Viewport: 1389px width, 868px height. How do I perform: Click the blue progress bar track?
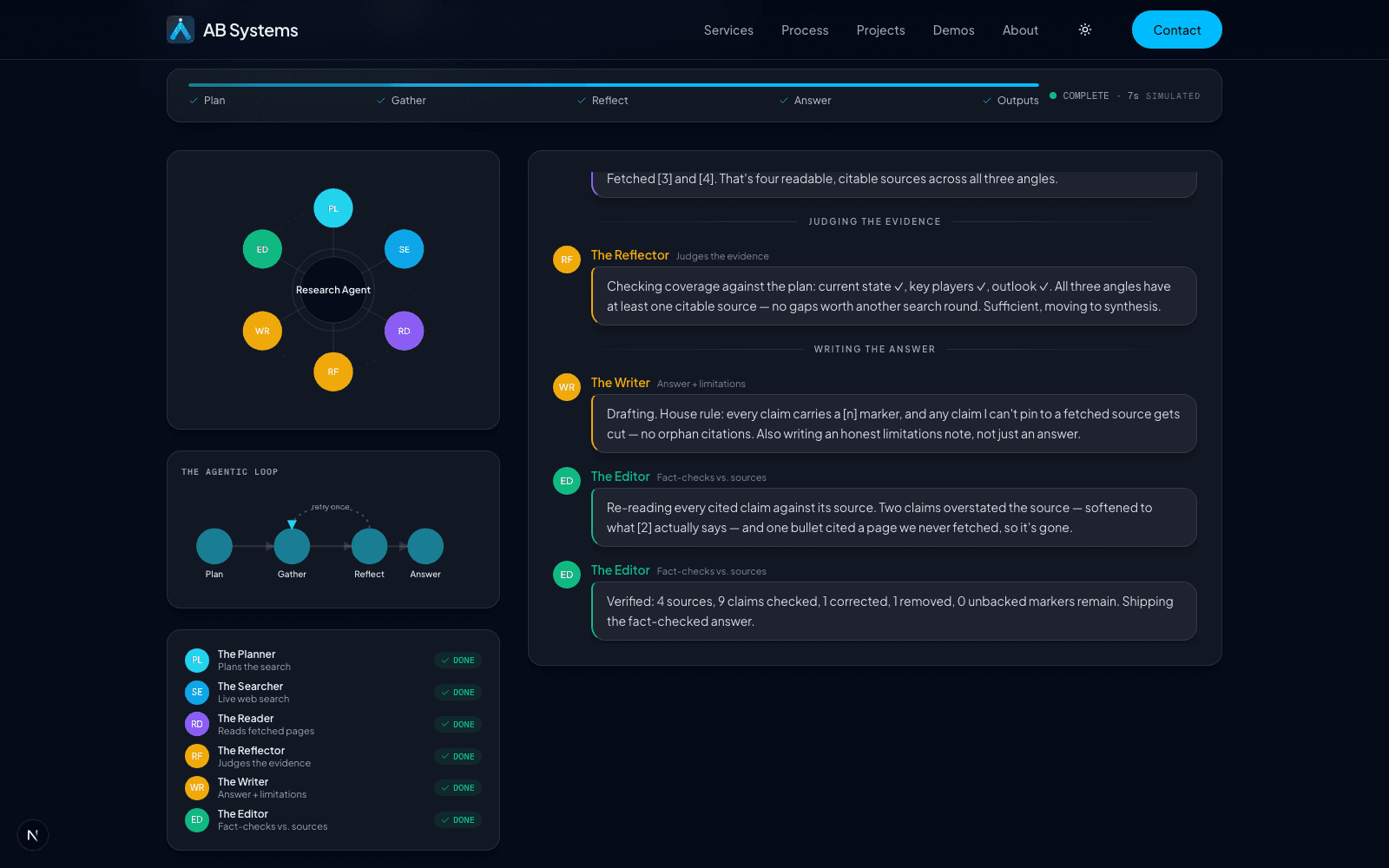[614, 85]
